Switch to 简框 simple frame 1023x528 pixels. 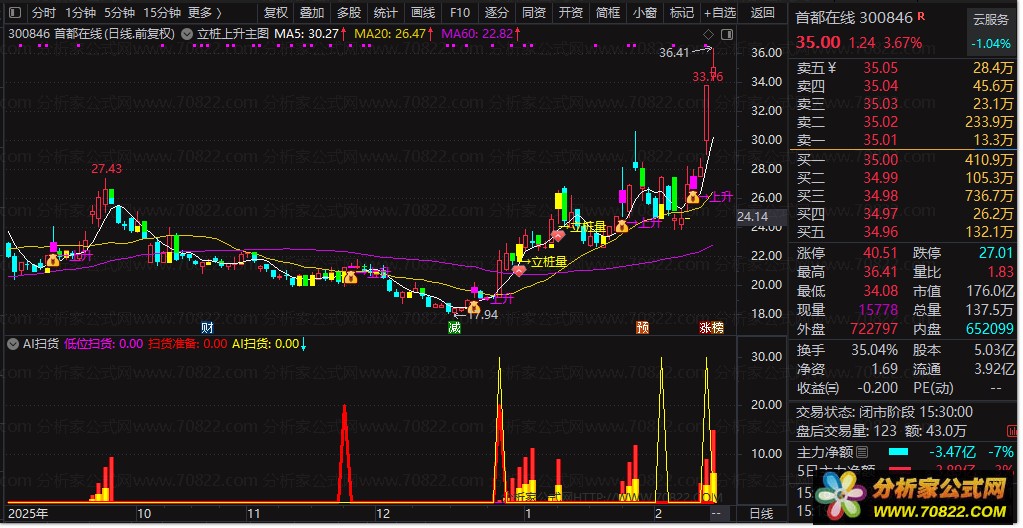(608, 12)
